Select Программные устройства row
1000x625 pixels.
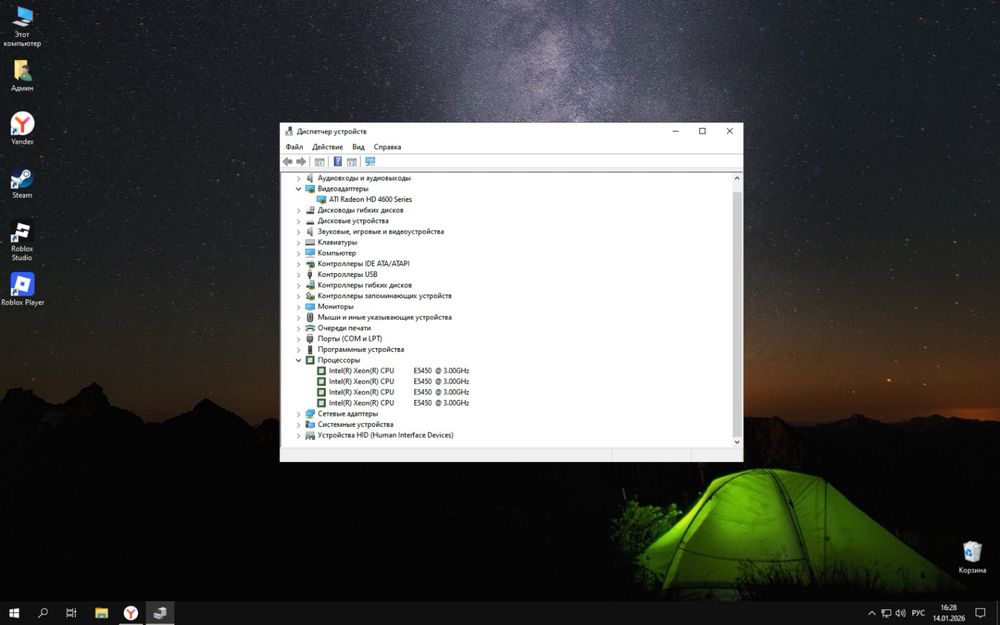pyautogui.click(x=361, y=349)
